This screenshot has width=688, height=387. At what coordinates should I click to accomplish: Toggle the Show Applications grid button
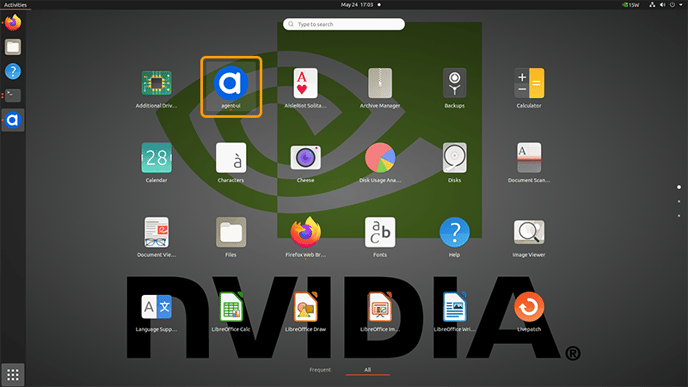[13, 375]
